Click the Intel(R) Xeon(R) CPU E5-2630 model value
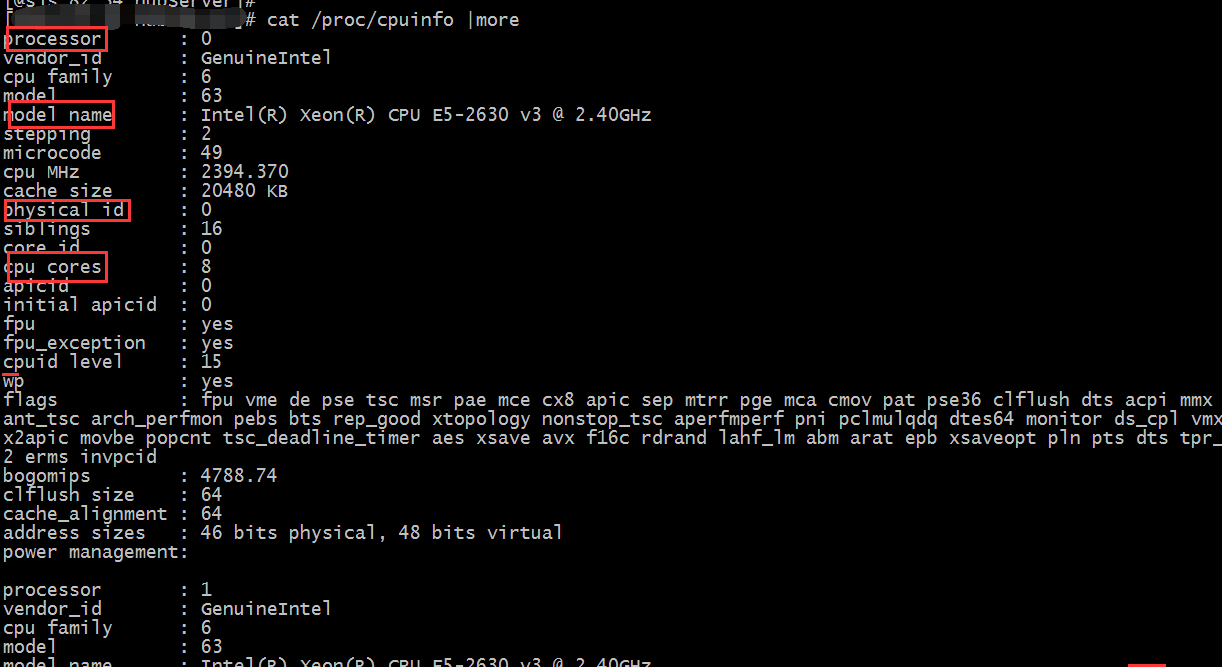This screenshot has height=667, width=1222. pos(426,115)
